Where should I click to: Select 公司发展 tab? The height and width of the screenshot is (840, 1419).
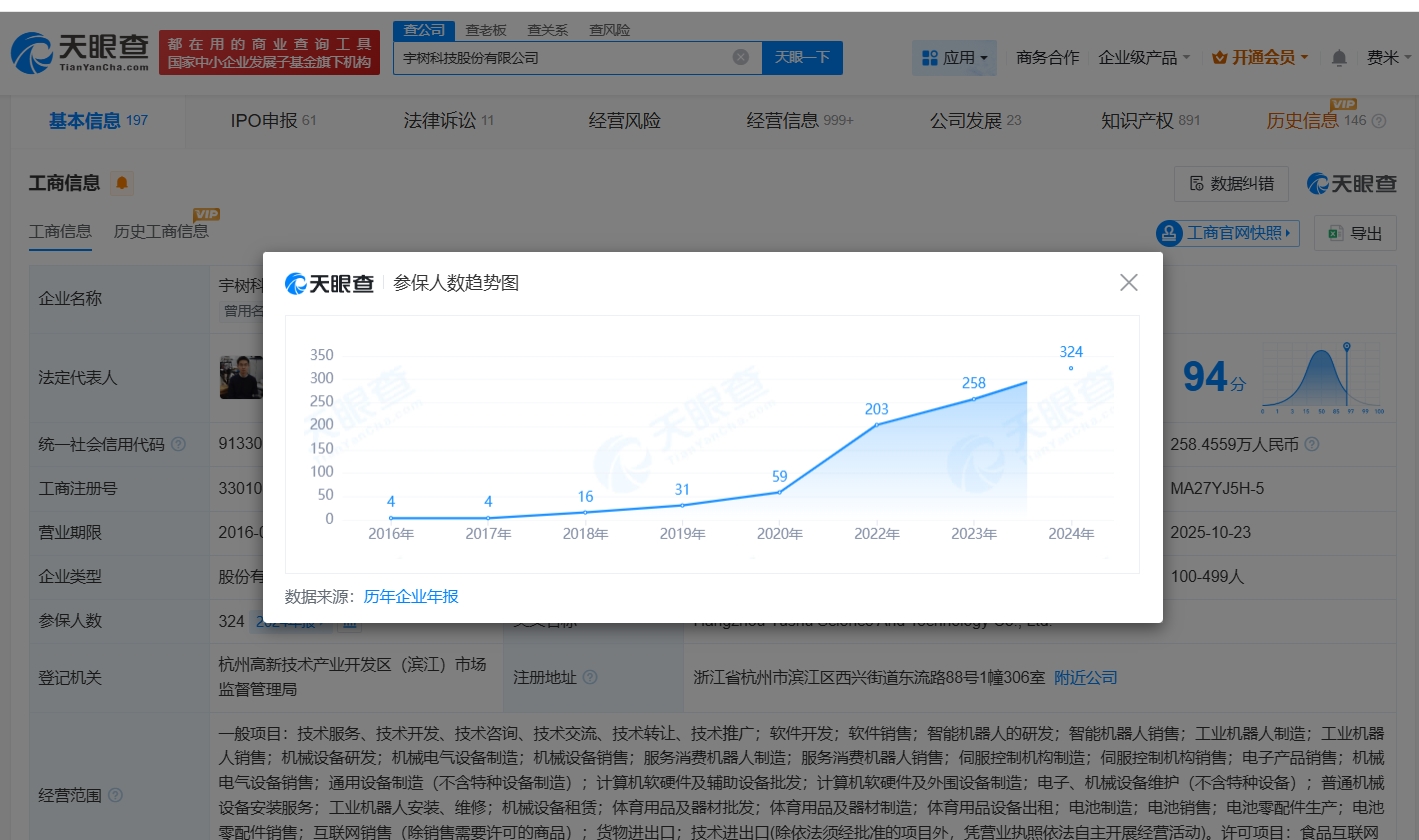coord(975,121)
